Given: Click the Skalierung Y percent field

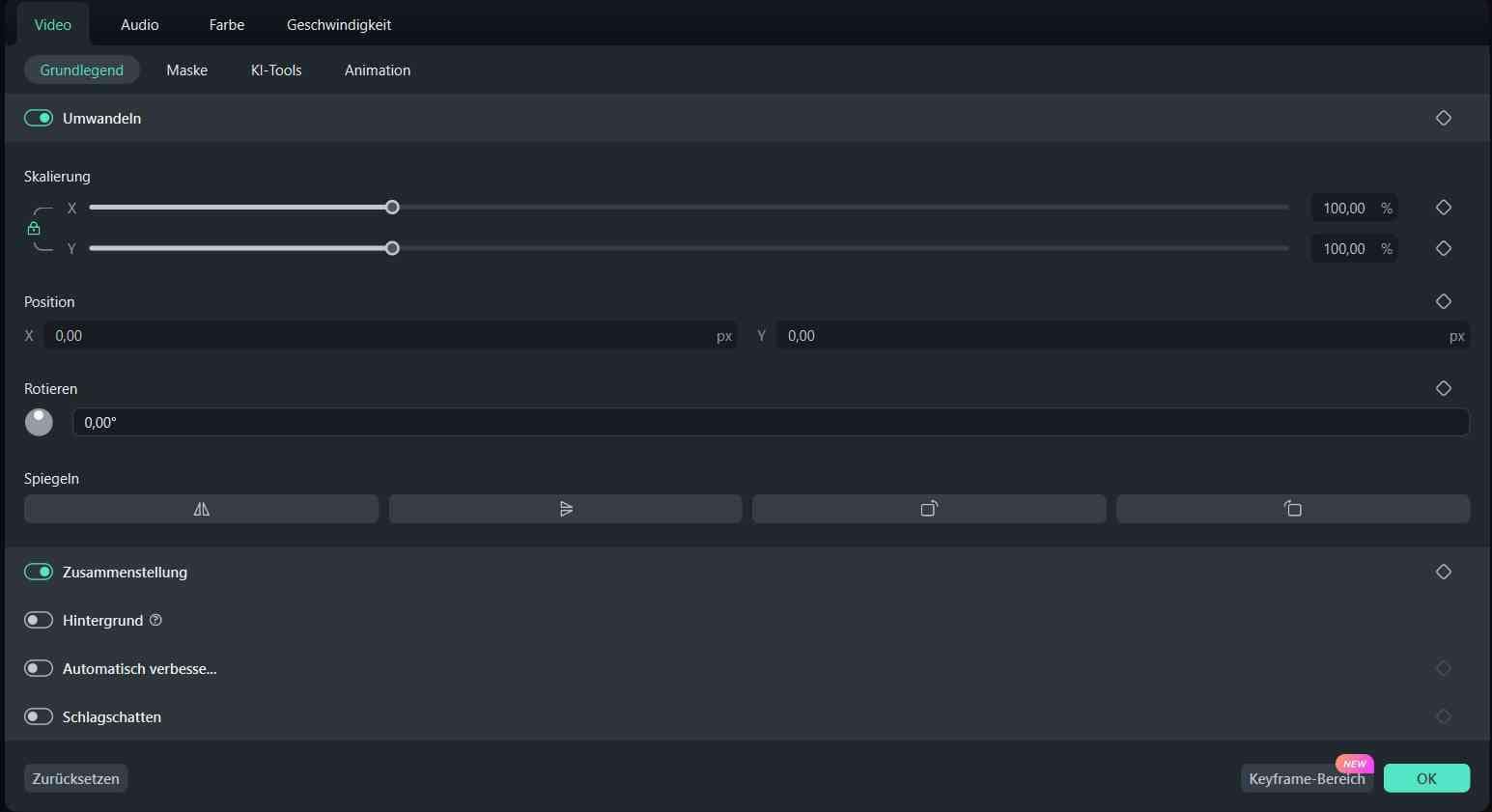Looking at the screenshot, I should tap(1354, 248).
